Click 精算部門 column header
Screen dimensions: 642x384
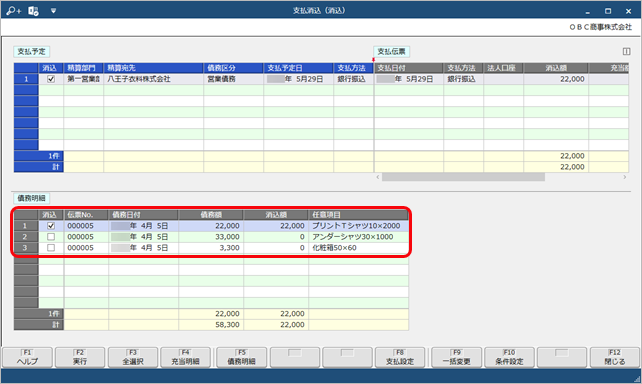click(x=84, y=68)
